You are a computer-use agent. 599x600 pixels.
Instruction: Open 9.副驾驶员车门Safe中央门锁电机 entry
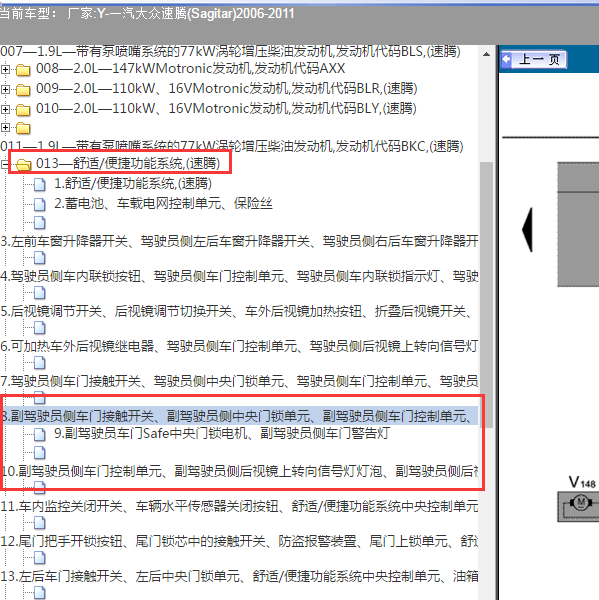tap(222, 434)
